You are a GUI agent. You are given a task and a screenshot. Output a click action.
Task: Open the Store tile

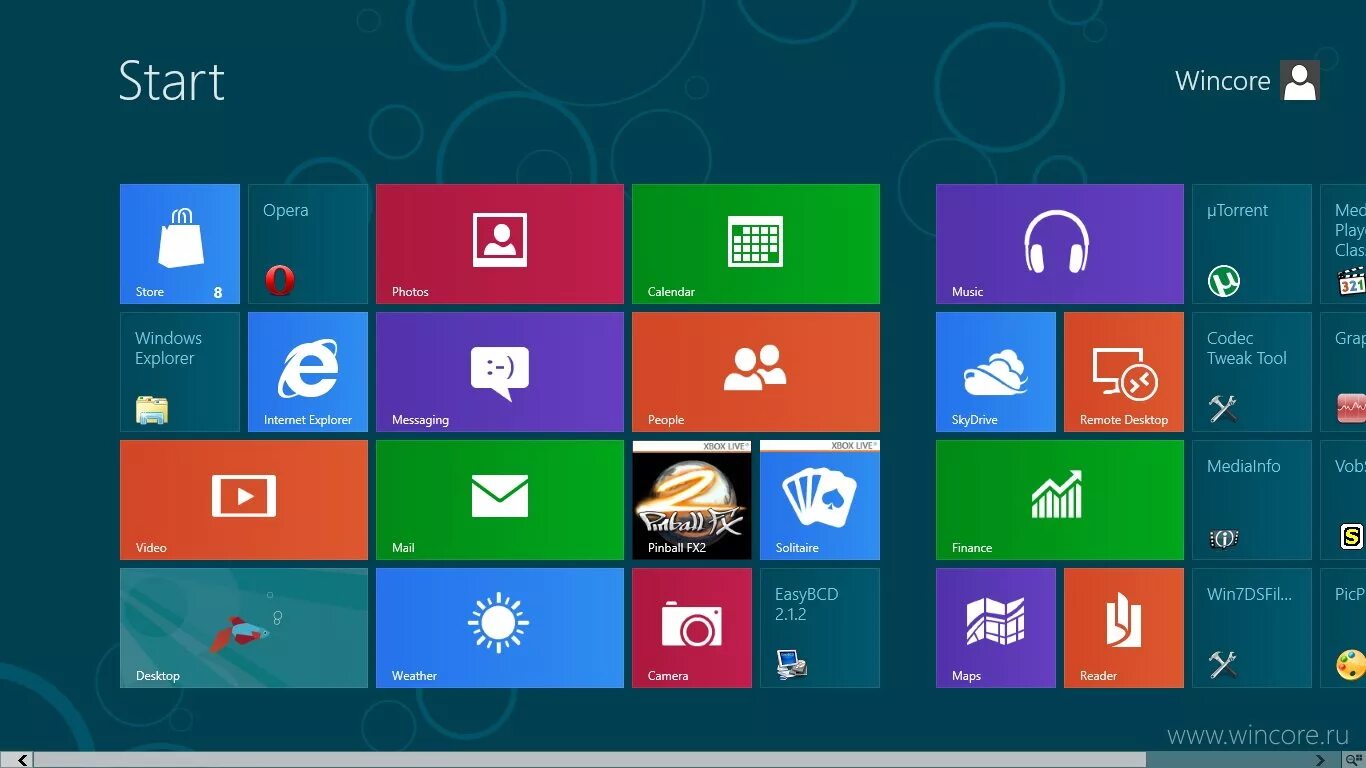[x=180, y=244]
